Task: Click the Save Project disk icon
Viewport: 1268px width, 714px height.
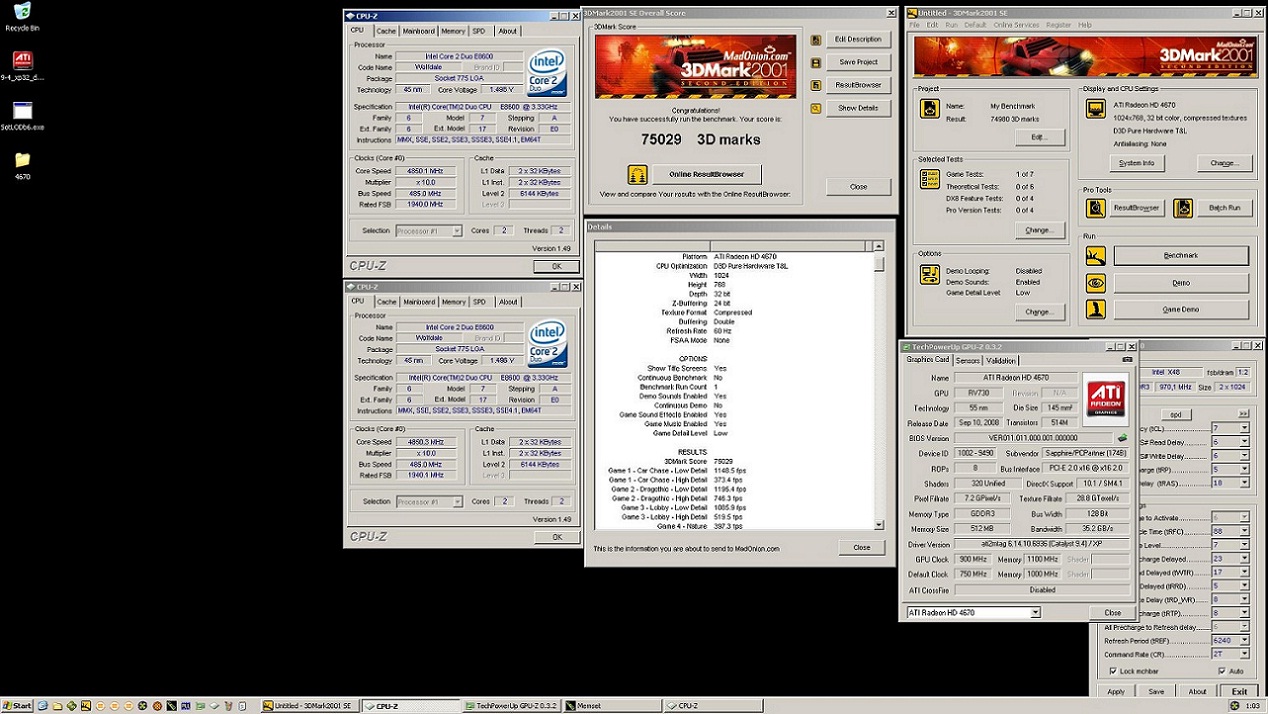Action: point(816,63)
